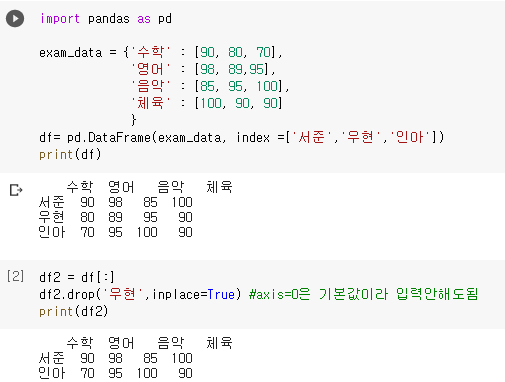505x382 pixels.
Task: Click the closing brace of exam_data
Action: tap(134, 120)
